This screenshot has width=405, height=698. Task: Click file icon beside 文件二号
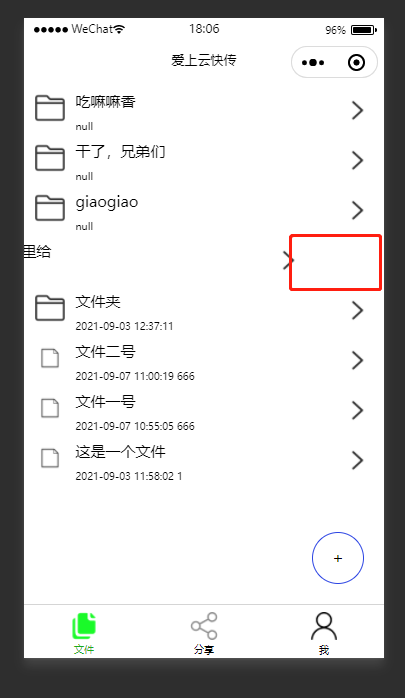click(x=50, y=358)
